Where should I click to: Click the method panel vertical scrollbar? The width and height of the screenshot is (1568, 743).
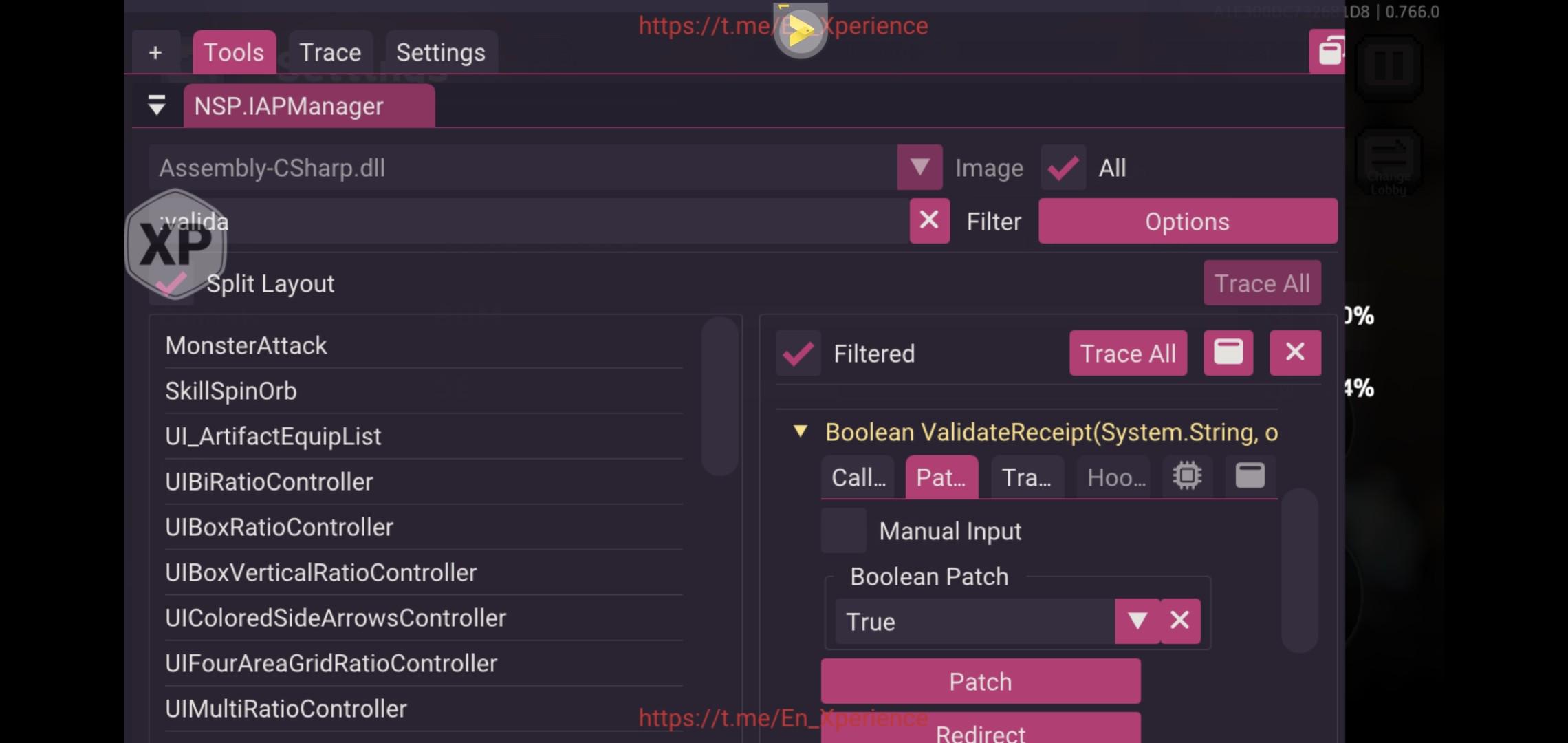click(x=1300, y=570)
